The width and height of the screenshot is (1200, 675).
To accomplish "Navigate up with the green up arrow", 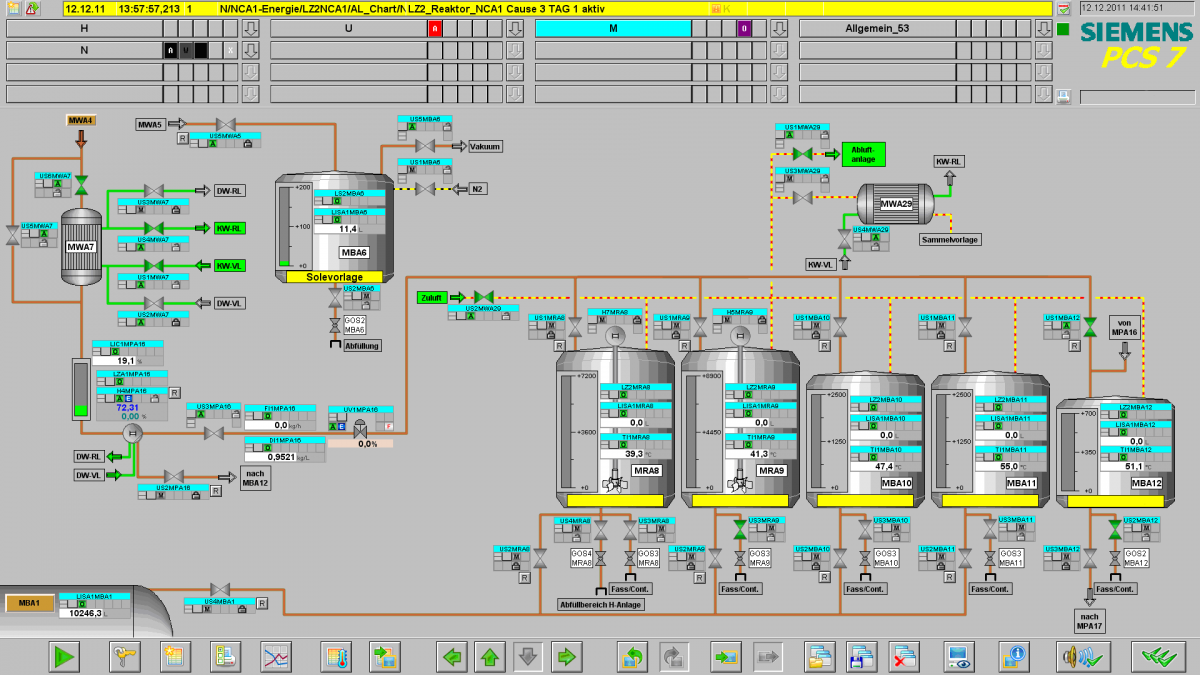I will pyautogui.click(x=490, y=657).
